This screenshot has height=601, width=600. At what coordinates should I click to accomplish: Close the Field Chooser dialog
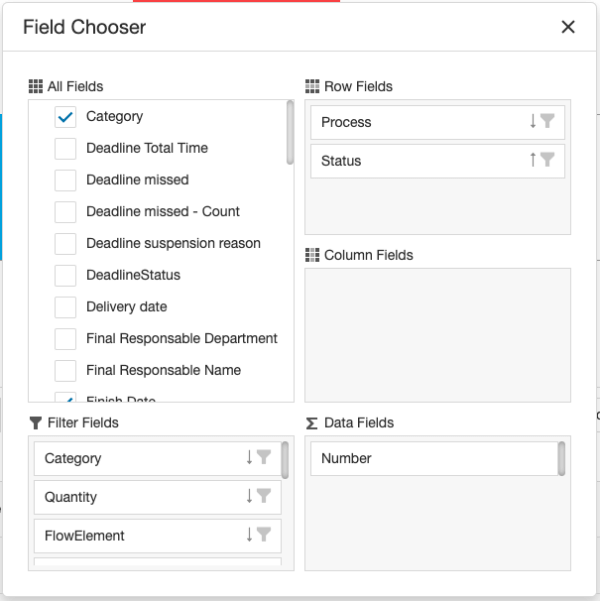(568, 27)
